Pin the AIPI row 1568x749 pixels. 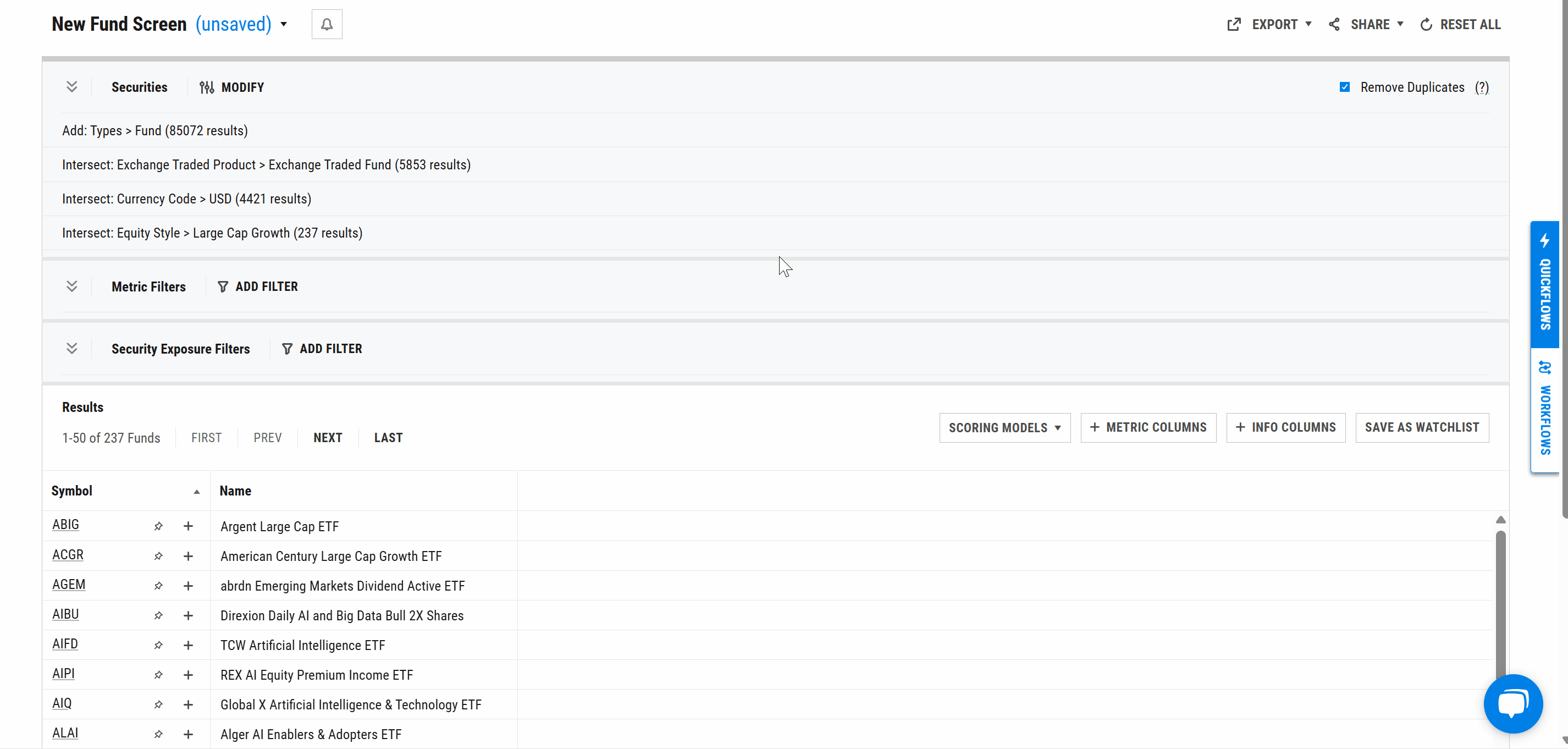click(x=158, y=675)
